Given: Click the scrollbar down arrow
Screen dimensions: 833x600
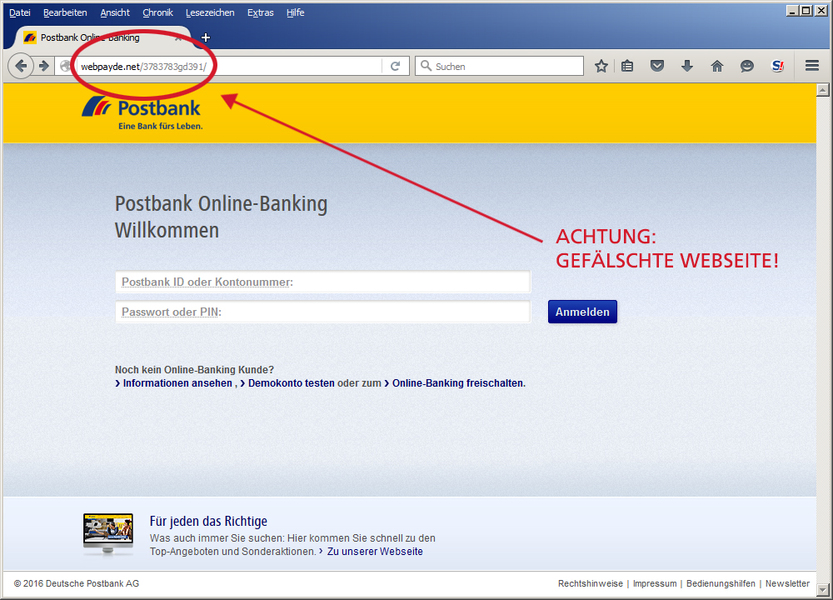Looking at the screenshot, I should click(822, 589).
